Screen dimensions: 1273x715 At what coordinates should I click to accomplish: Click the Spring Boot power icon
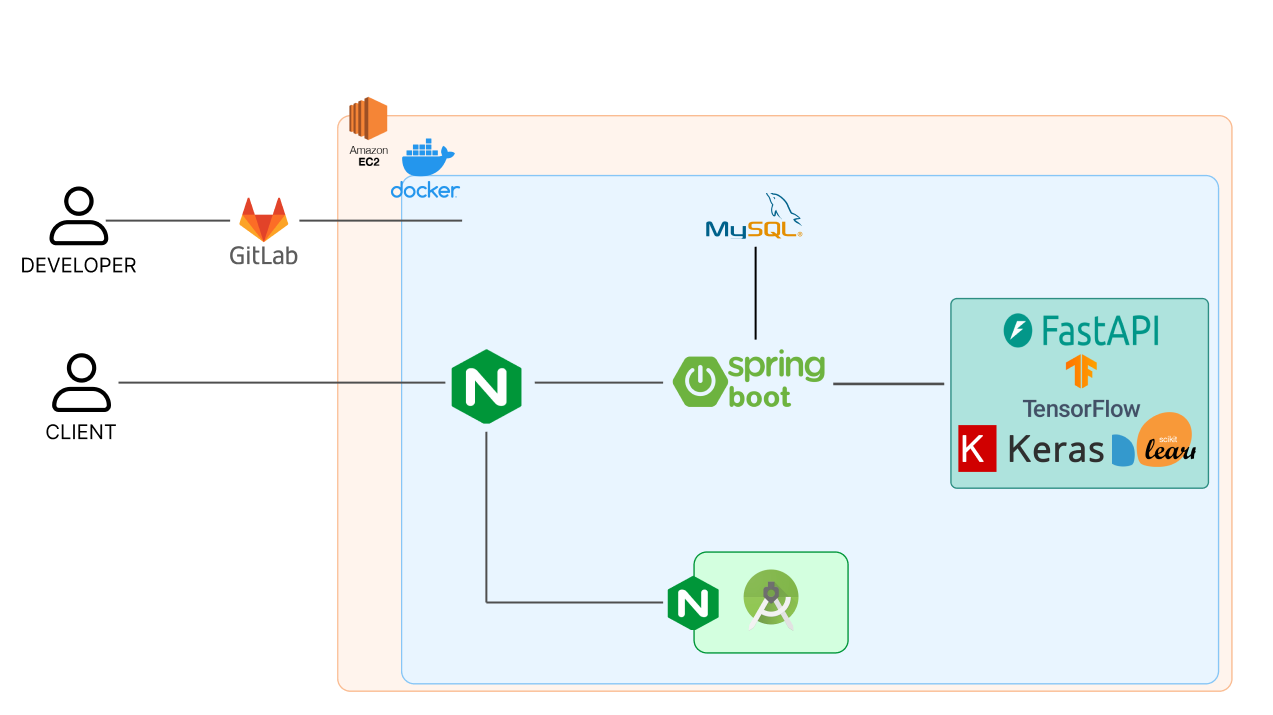(699, 382)
